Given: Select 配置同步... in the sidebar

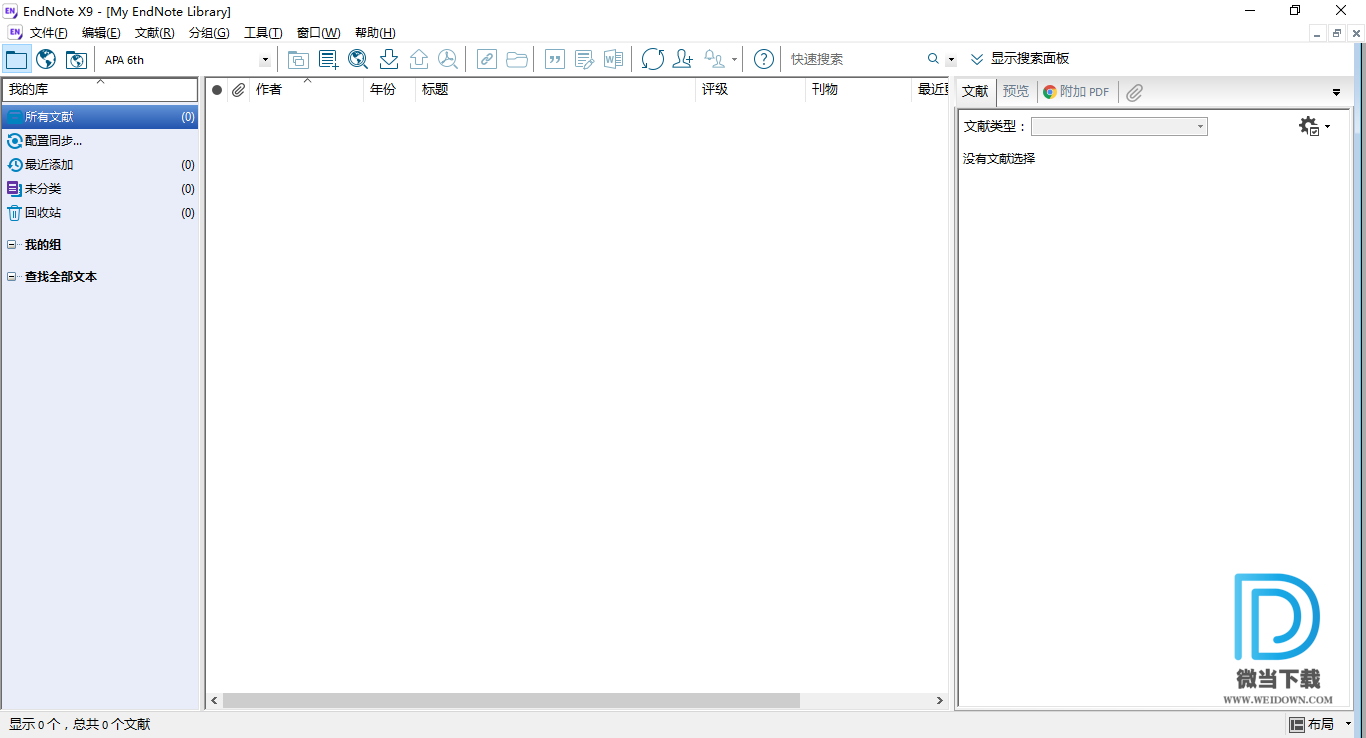Looking at the screenshot, I should [x=100, y=141].
